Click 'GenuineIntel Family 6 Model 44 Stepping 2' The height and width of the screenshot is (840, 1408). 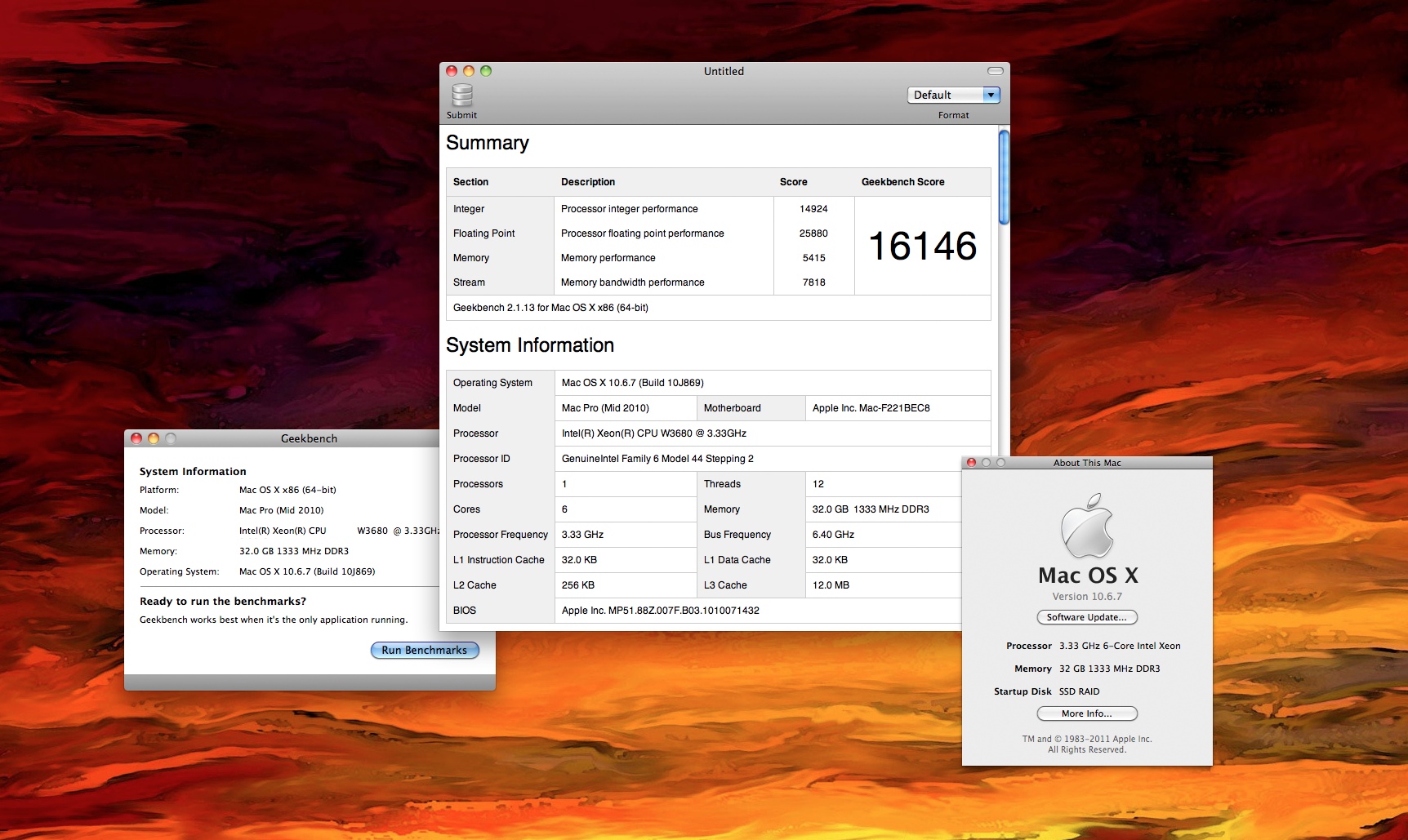[x=657, y=459]
